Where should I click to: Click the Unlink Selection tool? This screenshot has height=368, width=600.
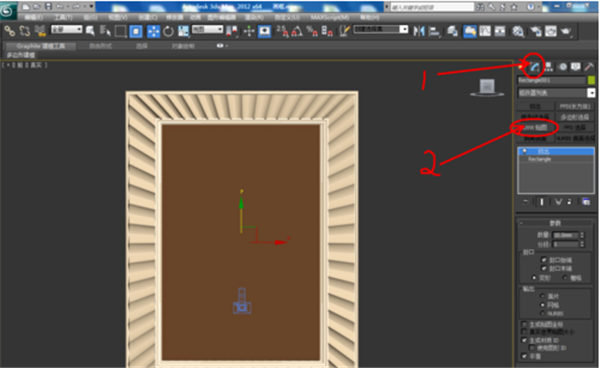point(24,31)
